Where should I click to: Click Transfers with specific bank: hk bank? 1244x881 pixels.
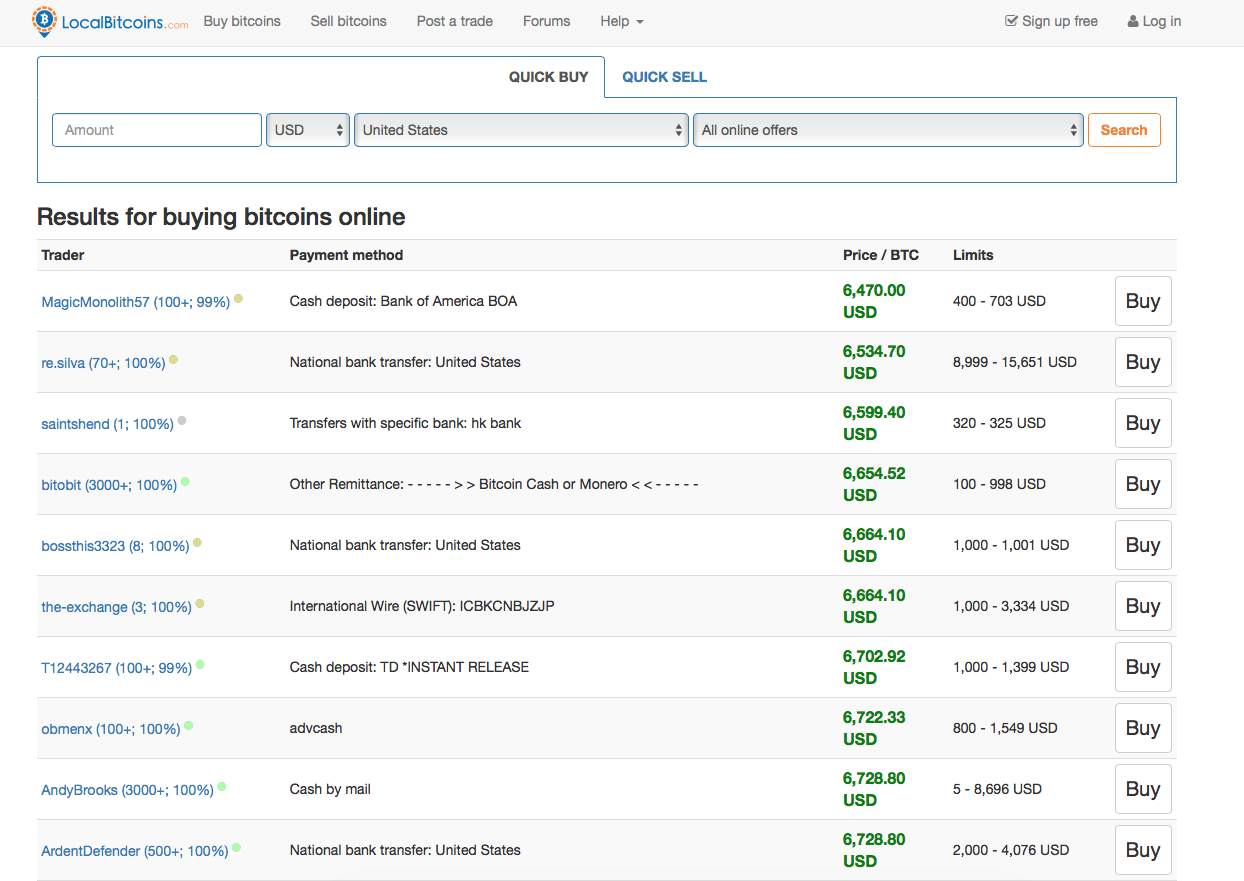coord(405,423)
